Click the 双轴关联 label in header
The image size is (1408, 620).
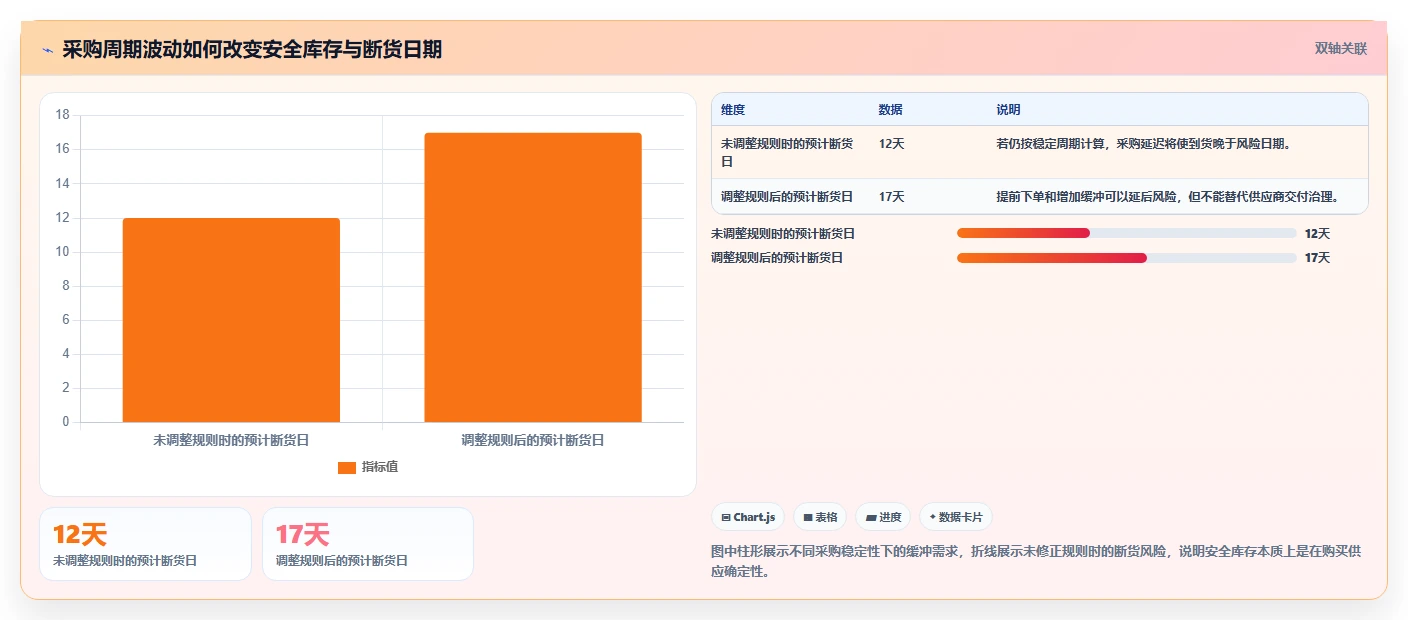tap(1340, 48)
